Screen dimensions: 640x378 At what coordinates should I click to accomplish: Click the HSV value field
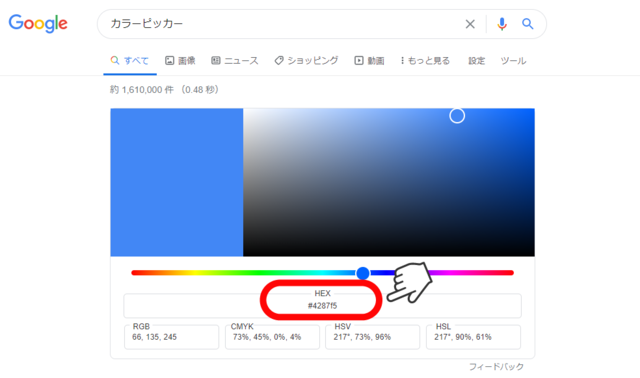click(373, 337)
